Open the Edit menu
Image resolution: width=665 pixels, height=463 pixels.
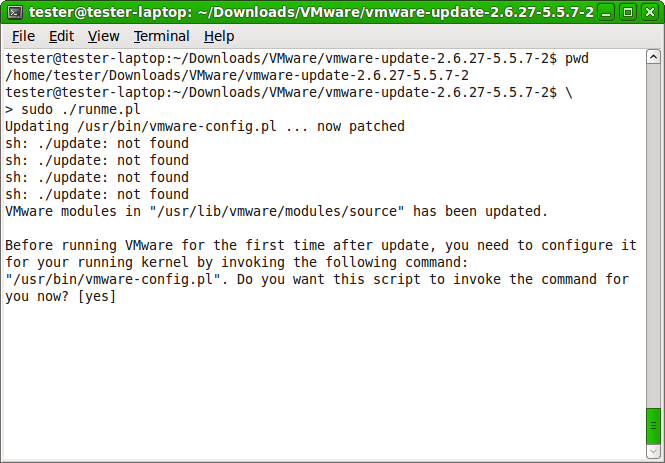tap(61, 36)
